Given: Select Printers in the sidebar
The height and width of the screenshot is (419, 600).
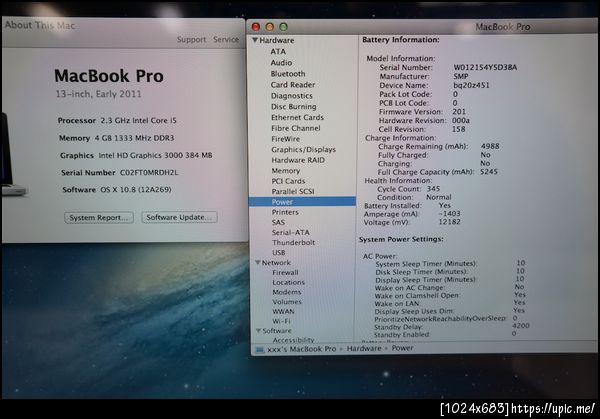Looking at the screenshot, I should click(285, 212).
